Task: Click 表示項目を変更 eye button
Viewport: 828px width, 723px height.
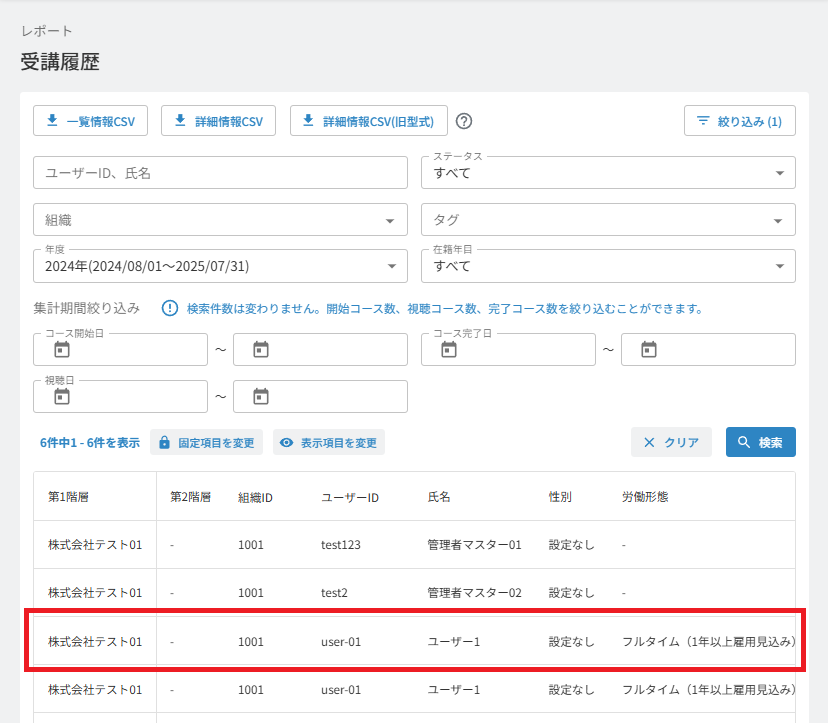Action: (329, 442)
